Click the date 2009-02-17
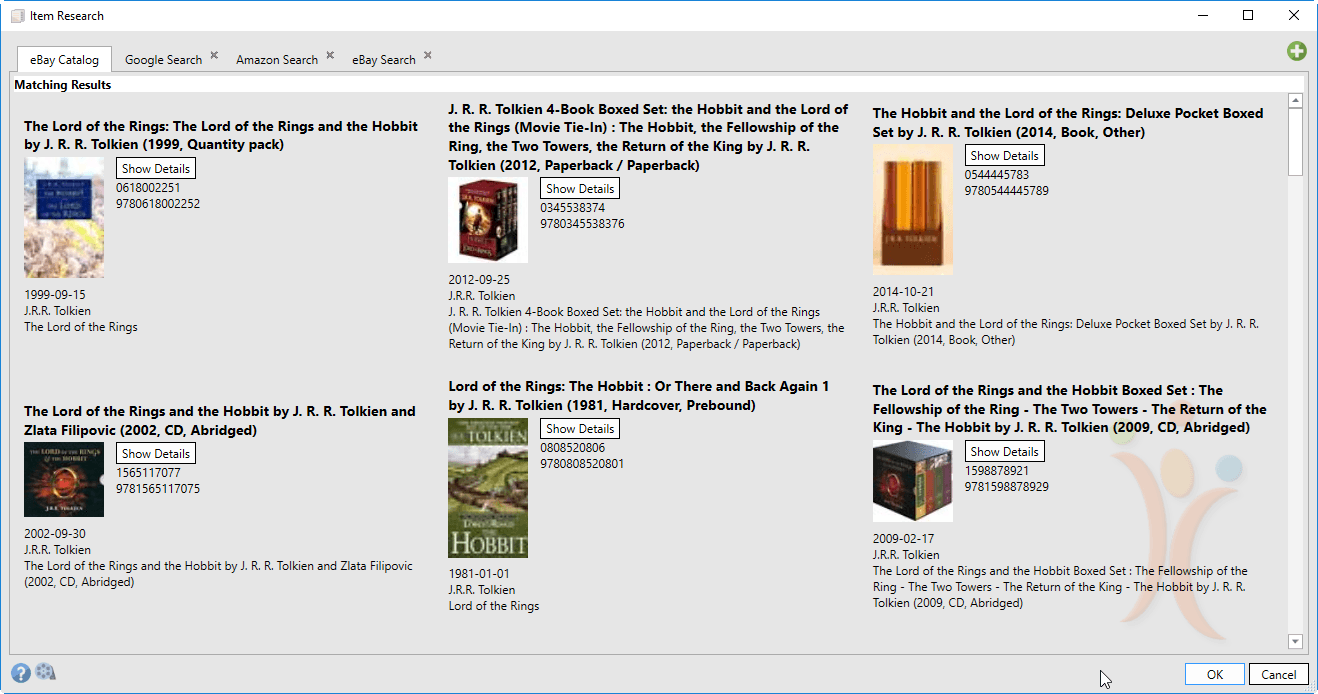1318x694 pixels. [903, 539]
